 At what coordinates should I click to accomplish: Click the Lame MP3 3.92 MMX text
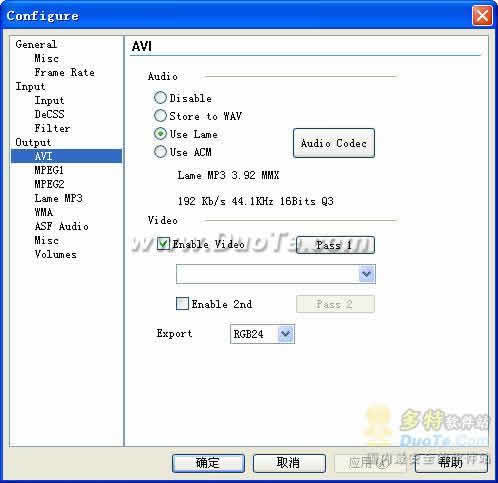click(228, 175)
